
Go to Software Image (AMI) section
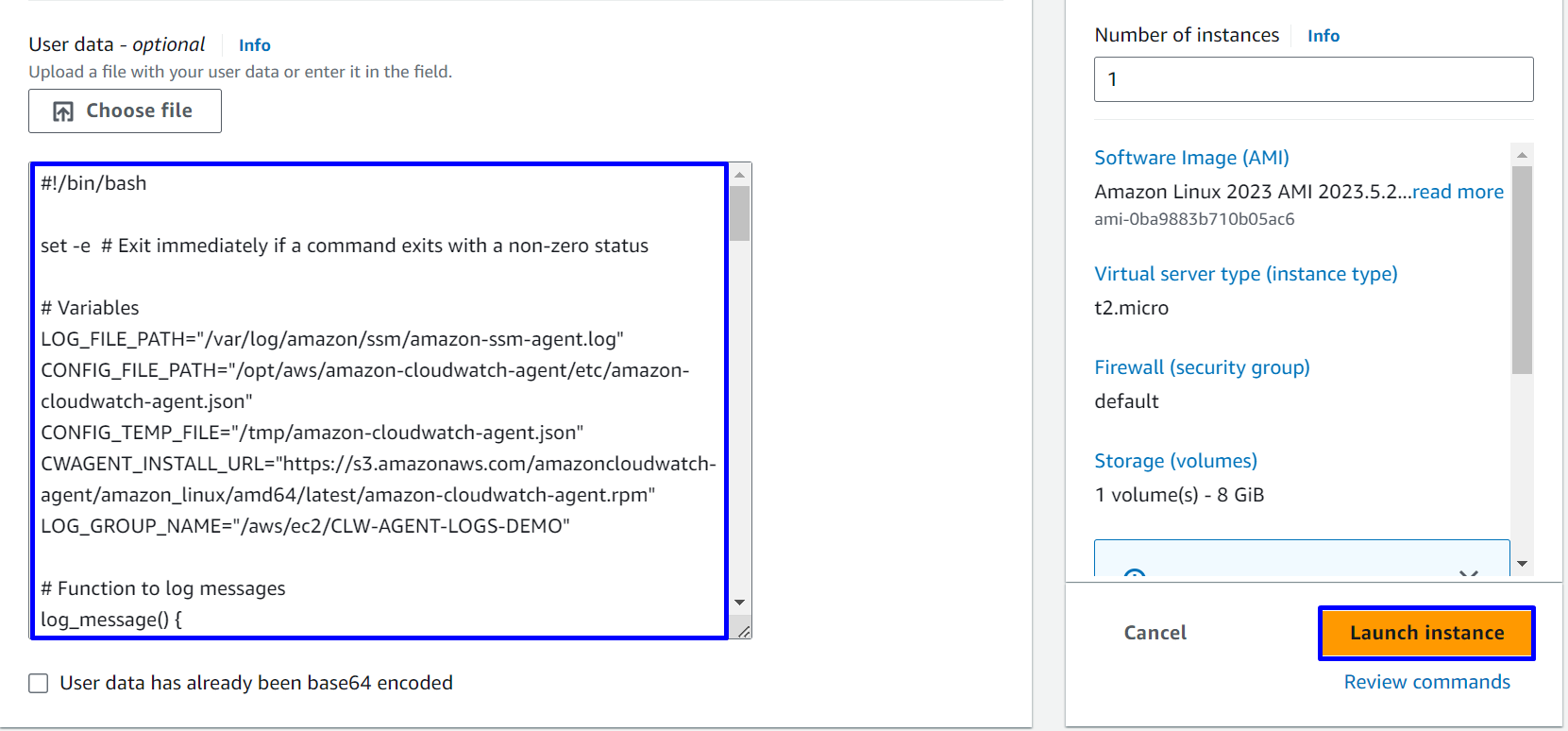click(x=1191, y=158)
